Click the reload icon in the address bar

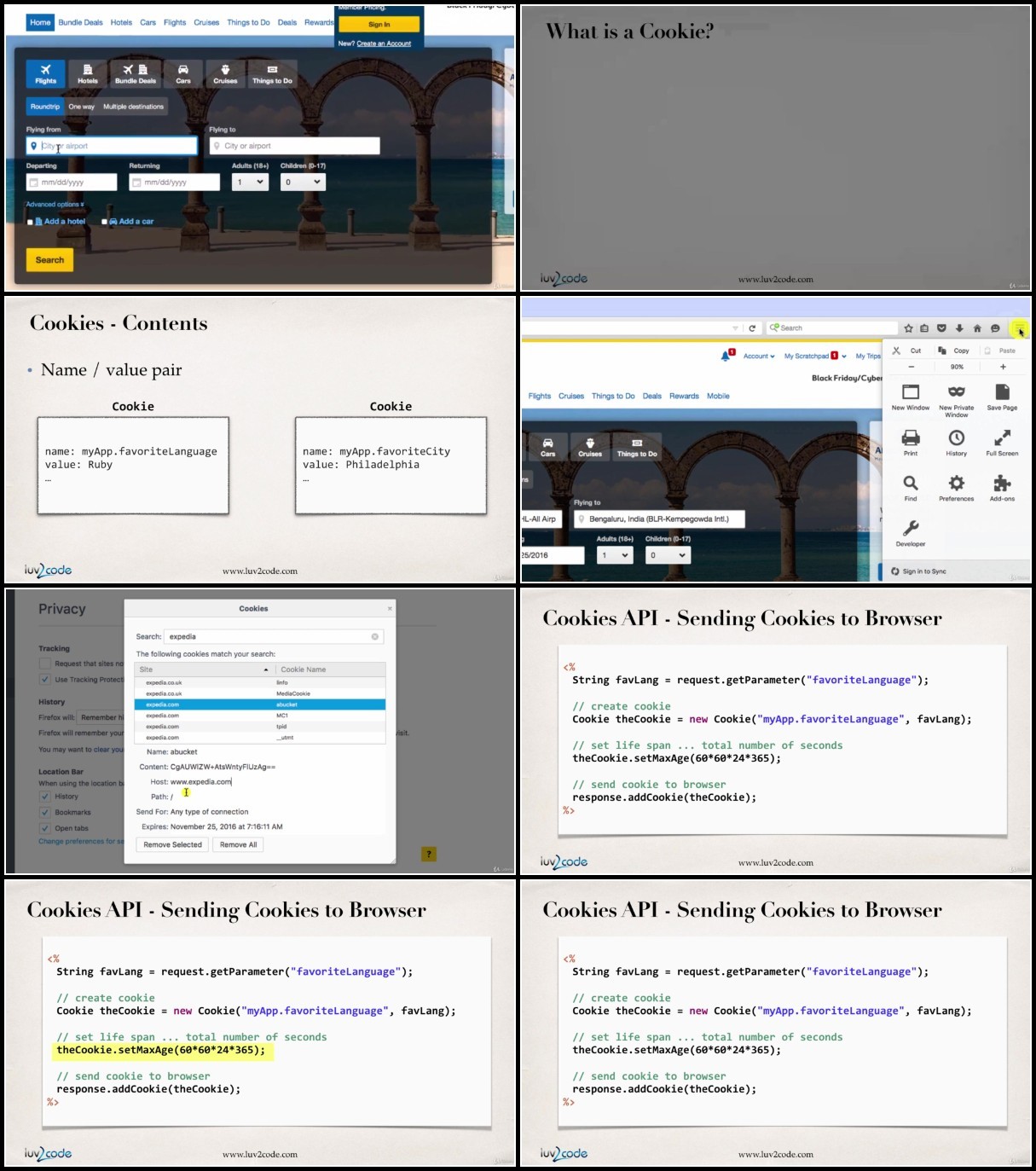point(752,328)
